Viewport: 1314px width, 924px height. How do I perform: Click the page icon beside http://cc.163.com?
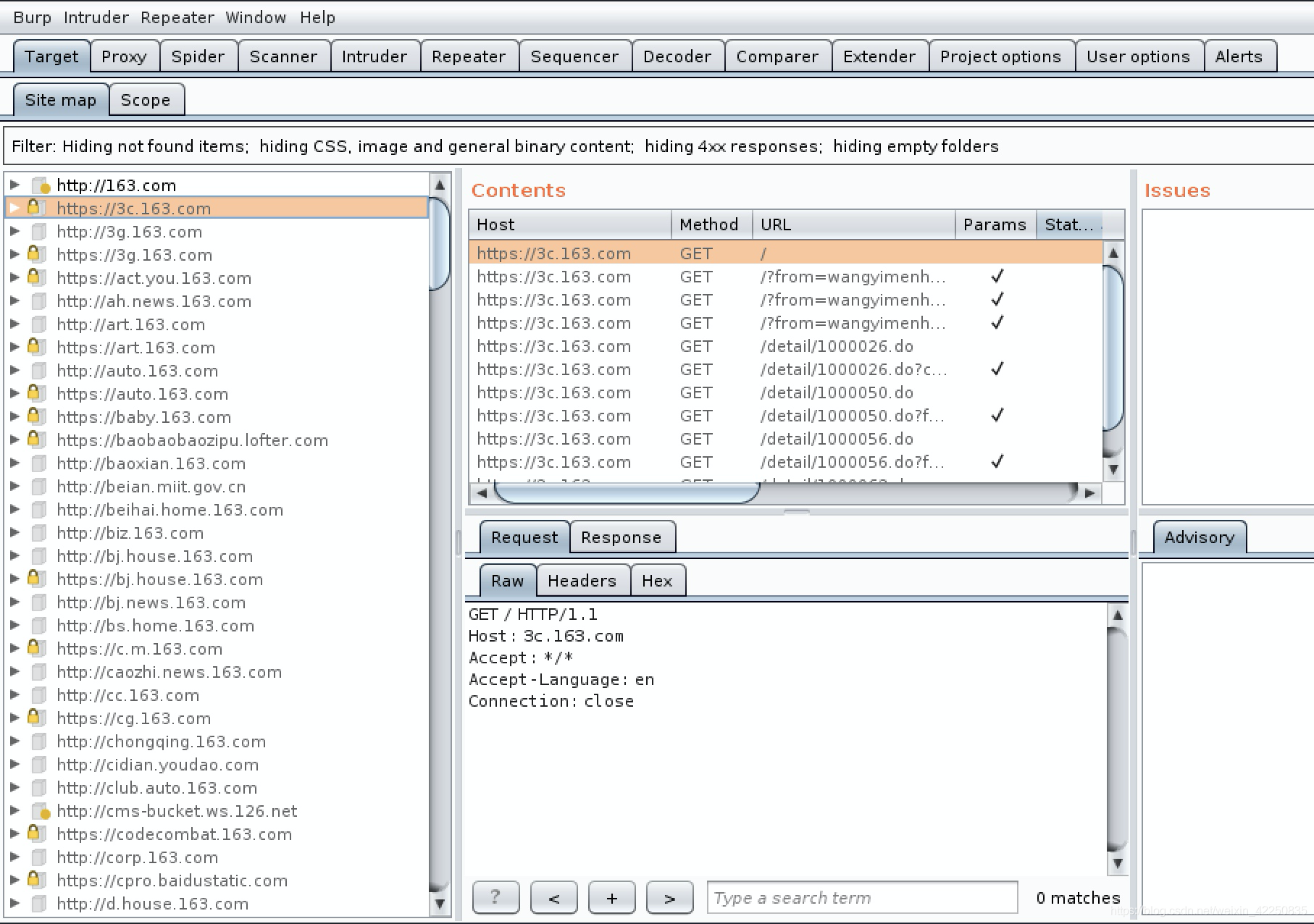click(x=40, y=695)
